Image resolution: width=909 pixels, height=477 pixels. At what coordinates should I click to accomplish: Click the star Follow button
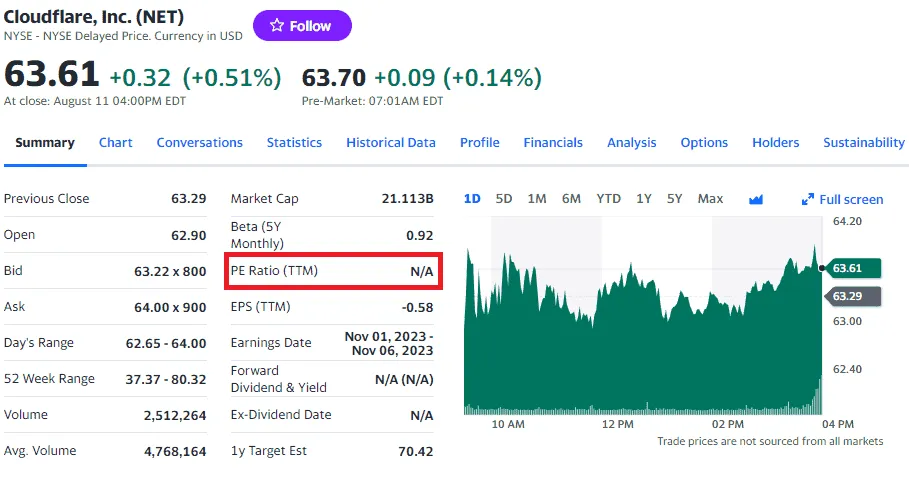tap(301, 26)
